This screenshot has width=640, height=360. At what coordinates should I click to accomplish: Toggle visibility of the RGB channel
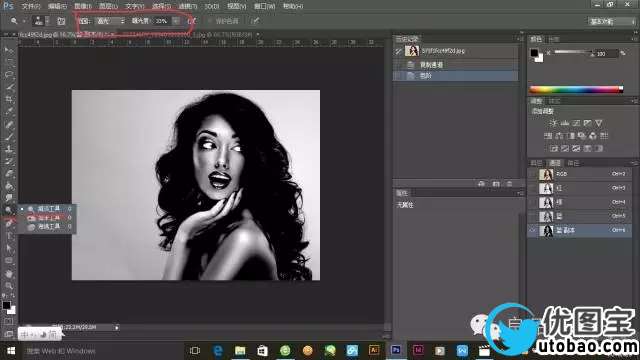coord(533,174)
